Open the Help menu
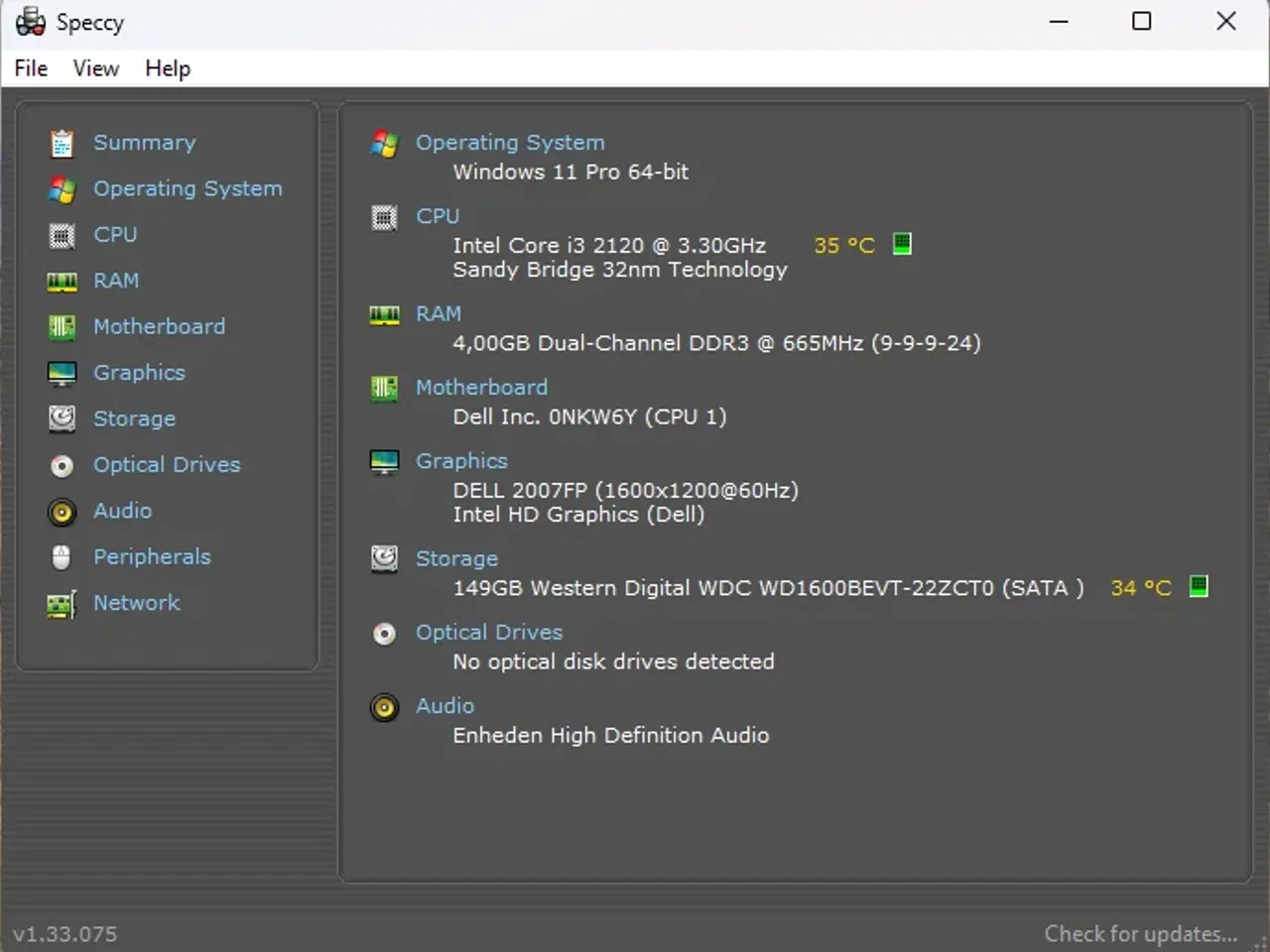 [167, 67]
